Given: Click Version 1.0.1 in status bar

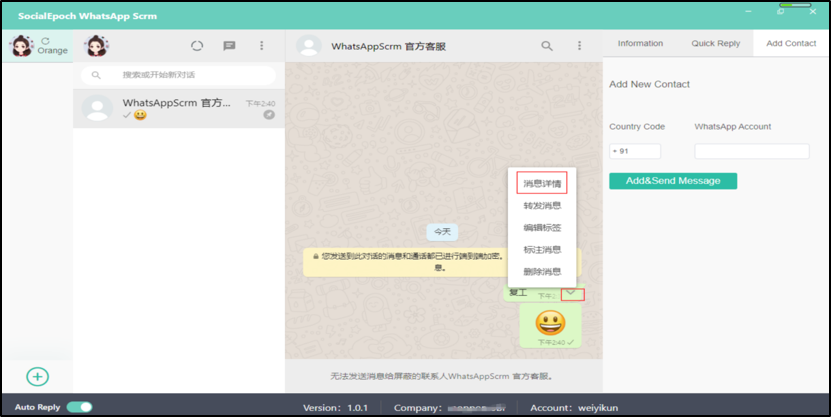Looking at the screenshot, I should 335,408.
